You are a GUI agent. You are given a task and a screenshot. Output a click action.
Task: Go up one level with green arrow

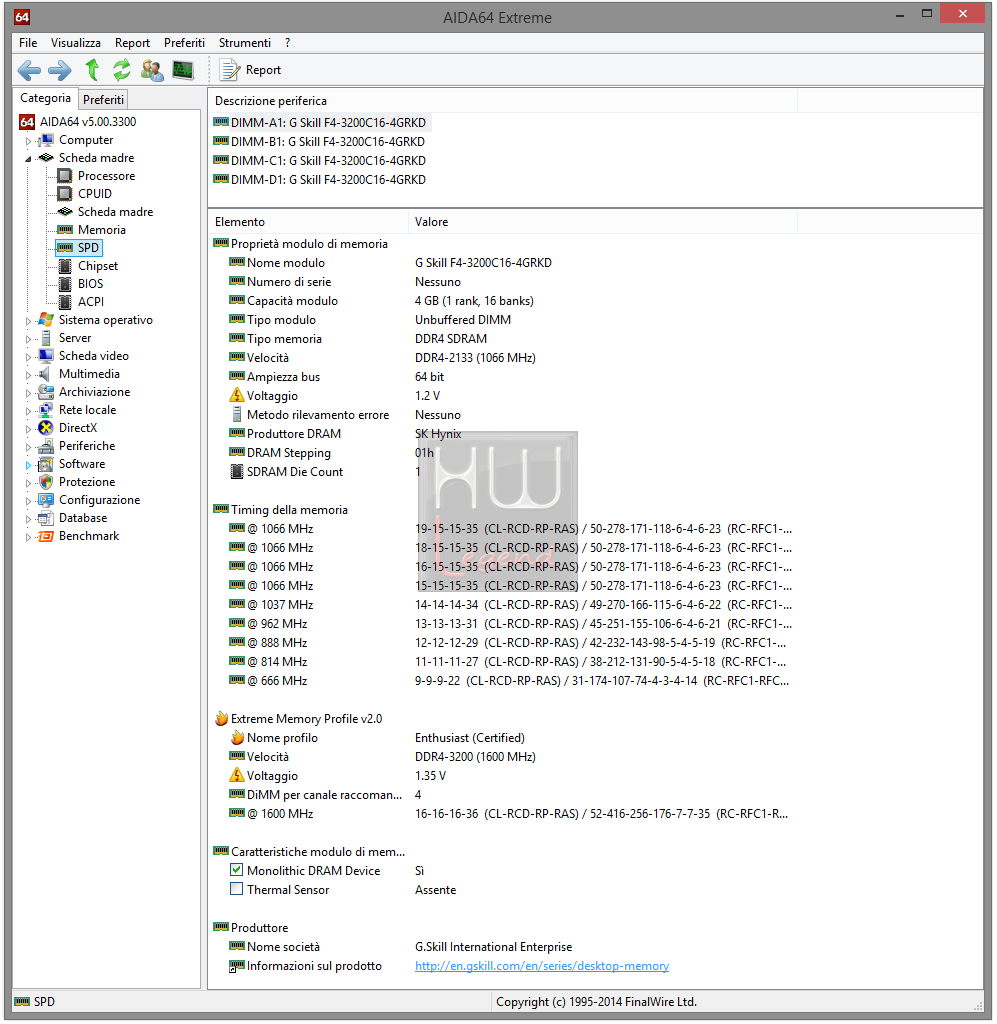coord(92,69)
